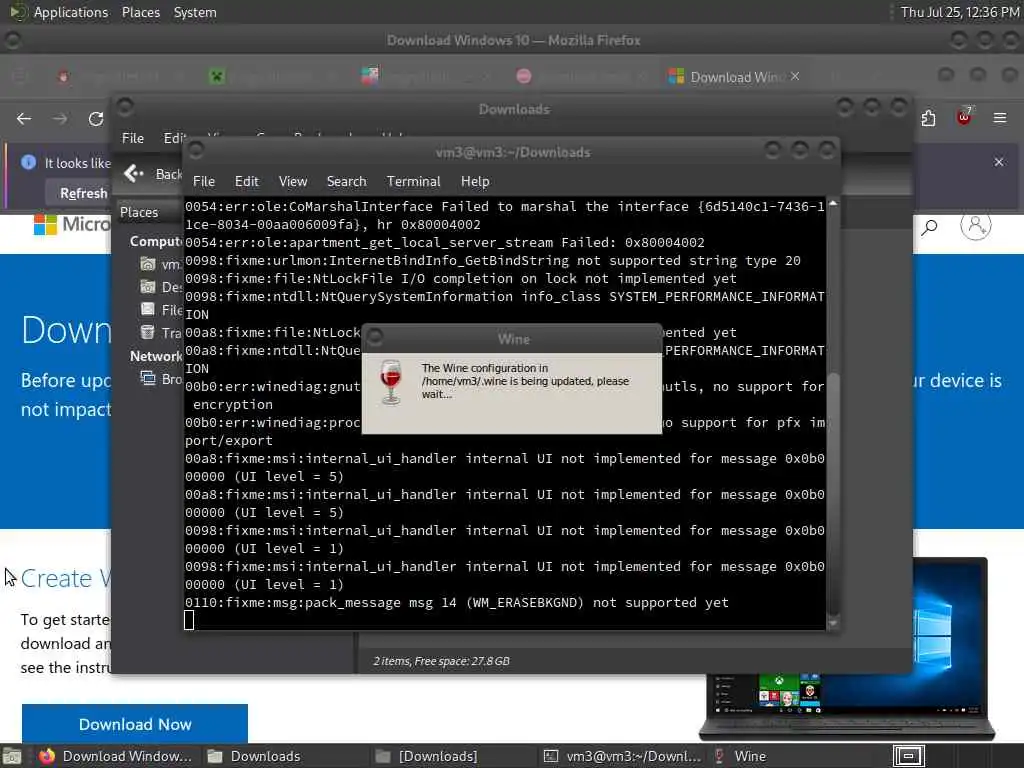Image resolution: width=1024 pixels, height=768 pixels.
Task: Open the Help menu in terminal
Action: point(475,181)
